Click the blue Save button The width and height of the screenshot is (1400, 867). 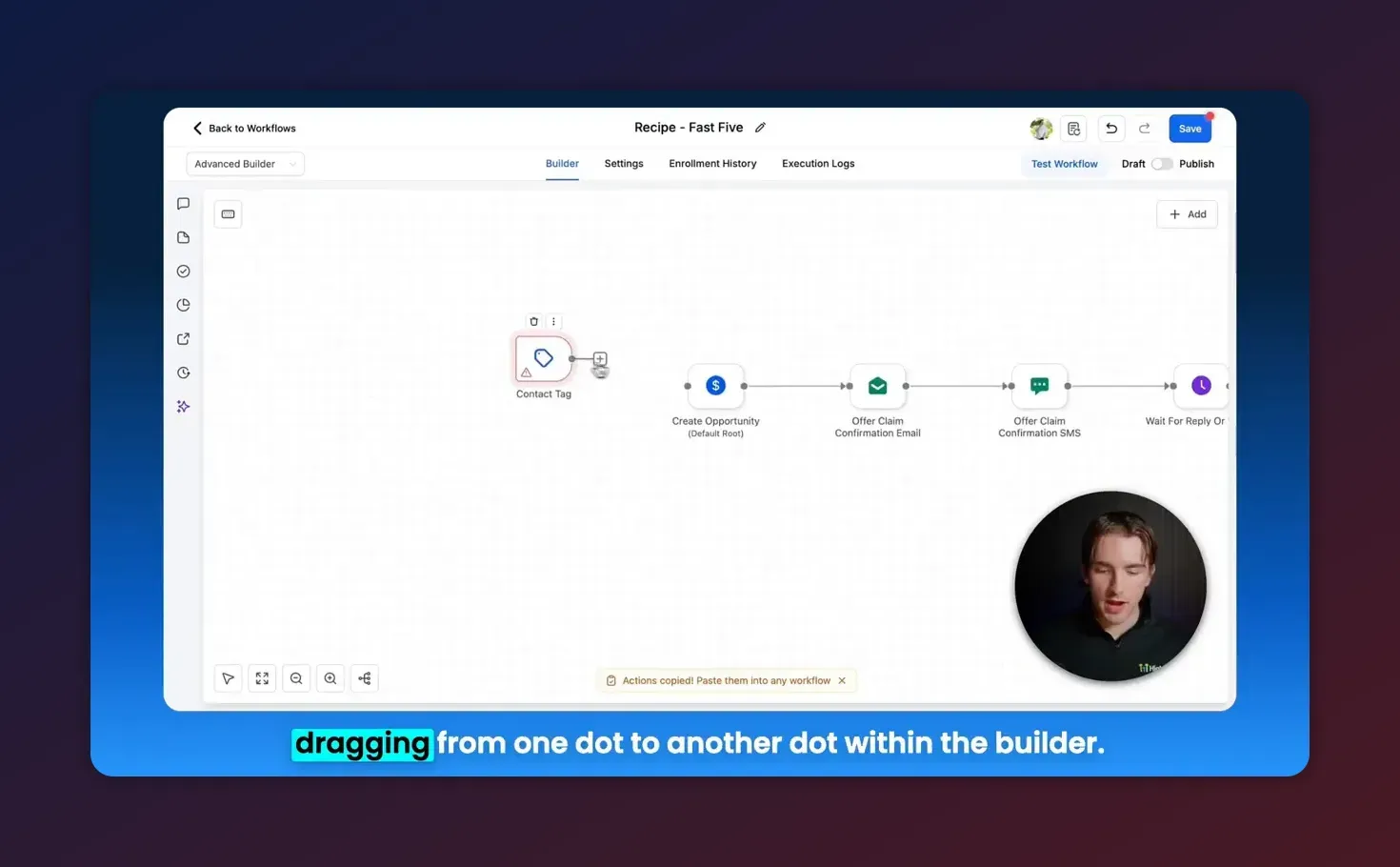click(x=1190, y=128)
